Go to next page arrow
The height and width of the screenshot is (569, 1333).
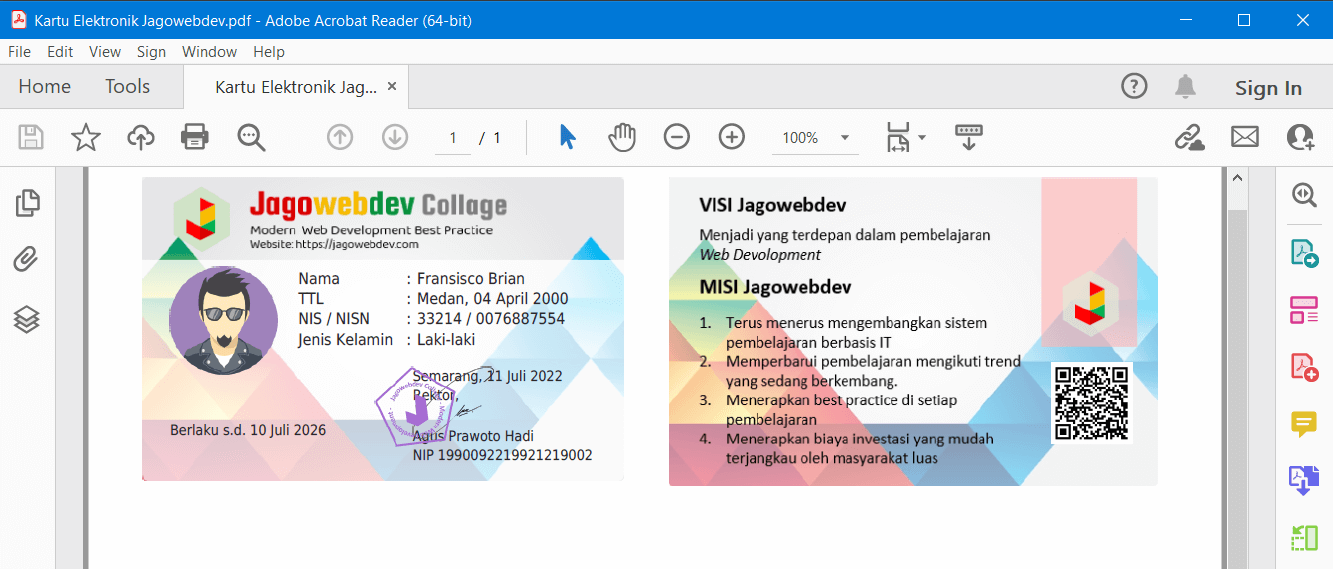395,137
